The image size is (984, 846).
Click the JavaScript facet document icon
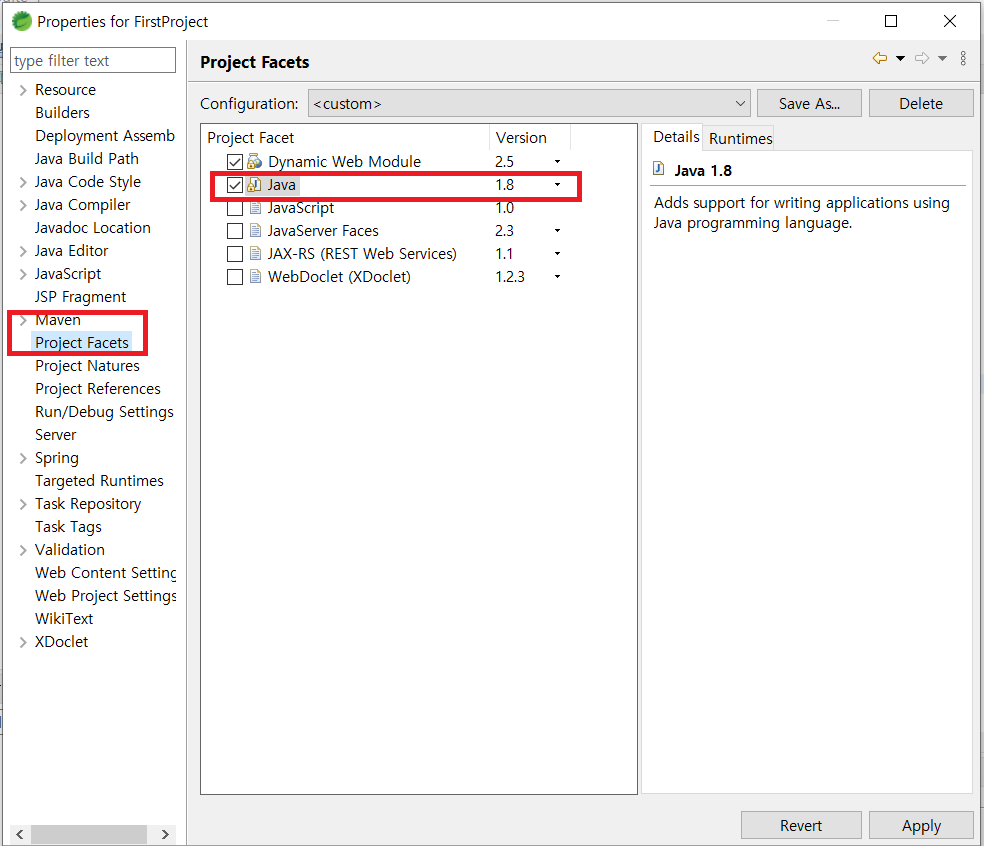(255, 208)
